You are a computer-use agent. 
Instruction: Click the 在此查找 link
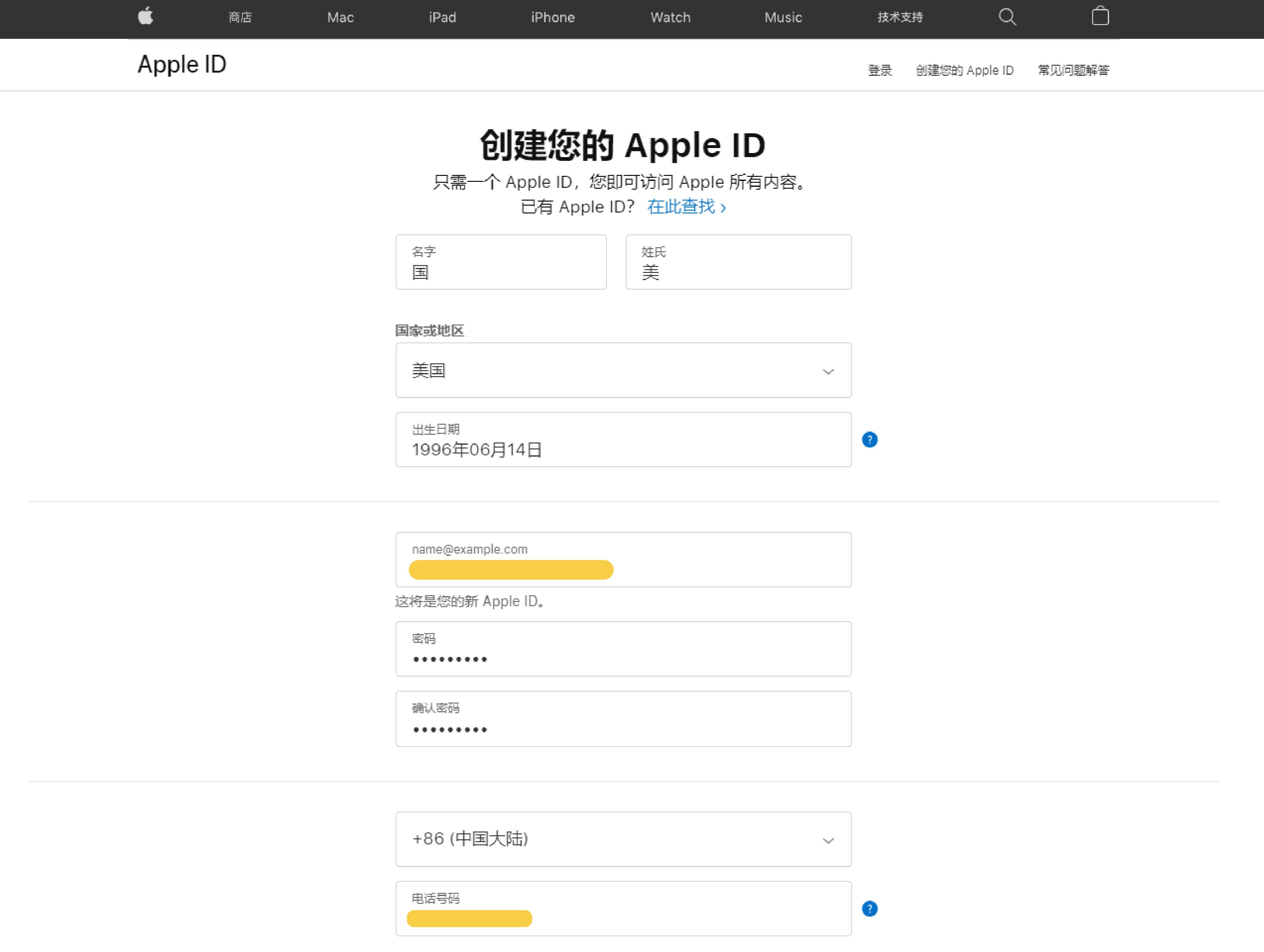click(686, 207)
